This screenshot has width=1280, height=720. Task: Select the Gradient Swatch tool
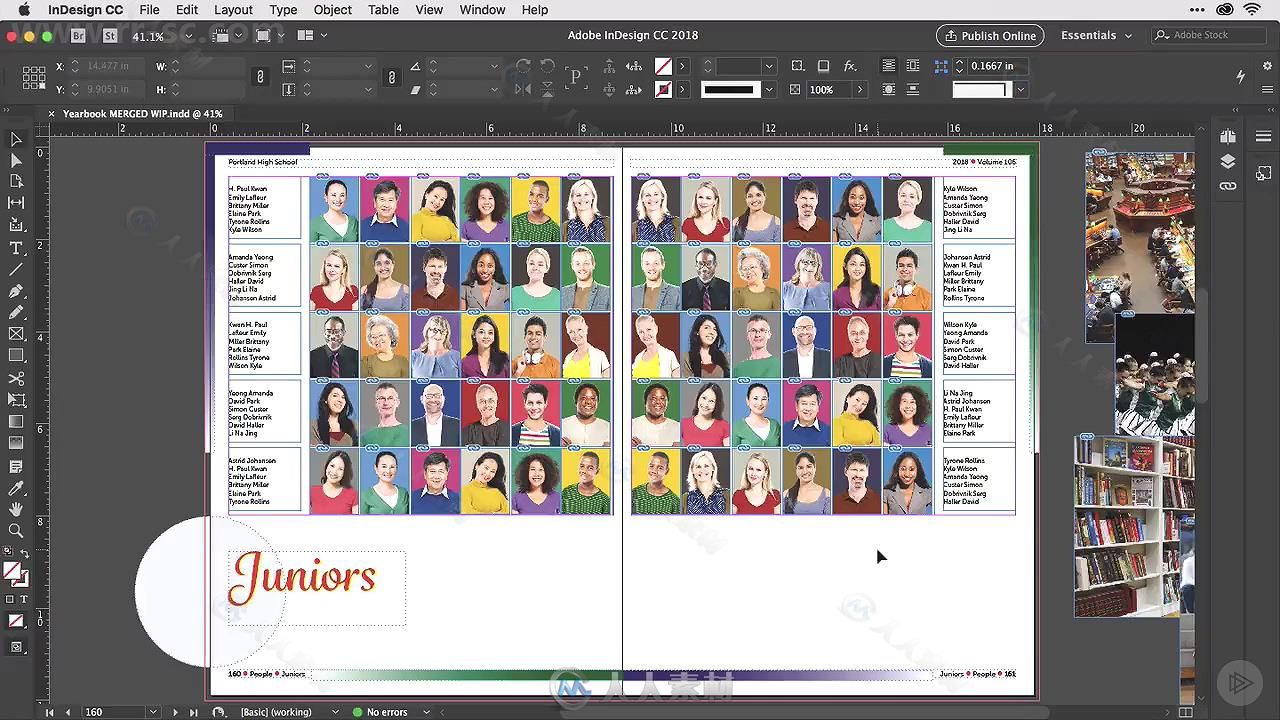click(15, 422)
